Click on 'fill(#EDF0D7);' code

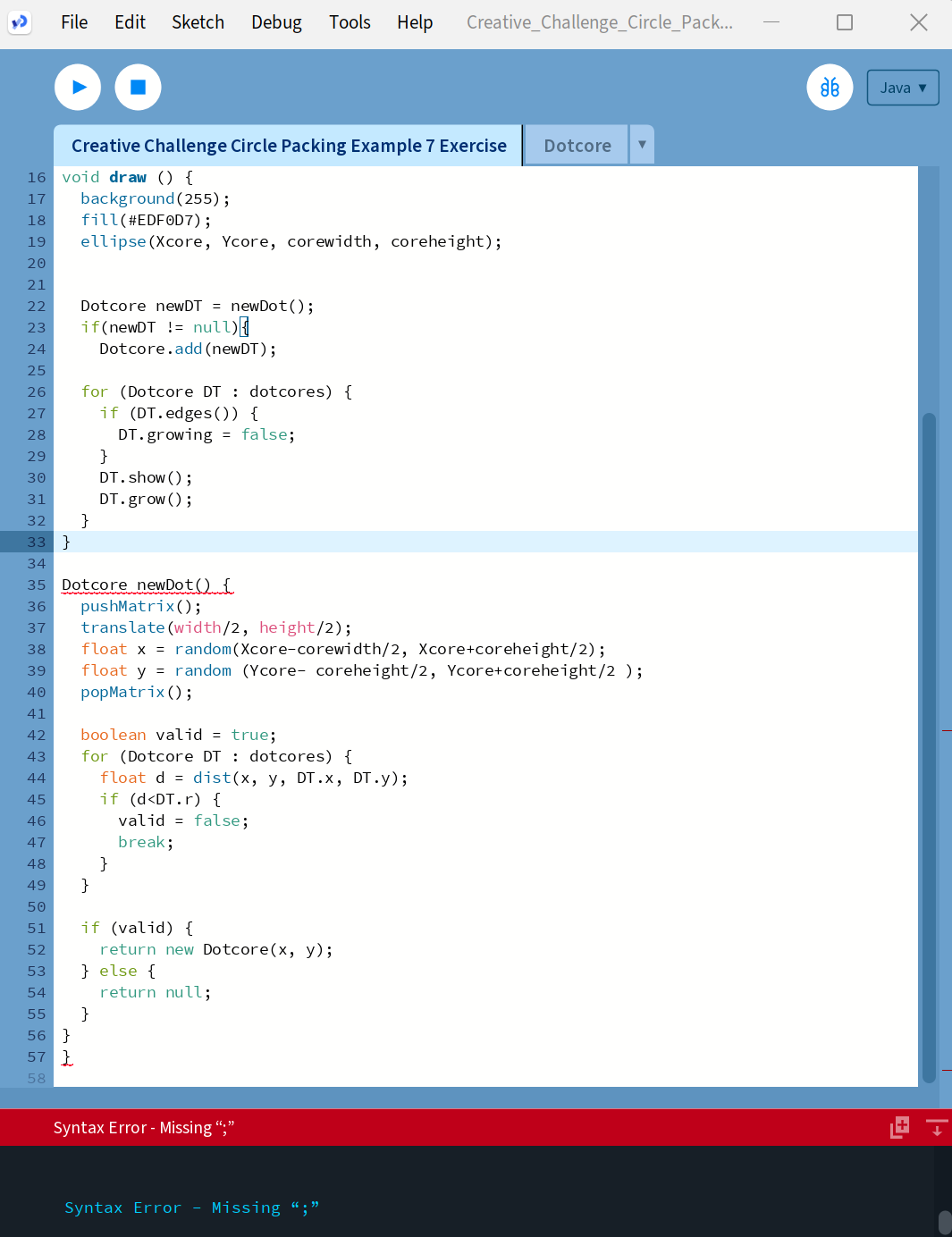[146, 220]
